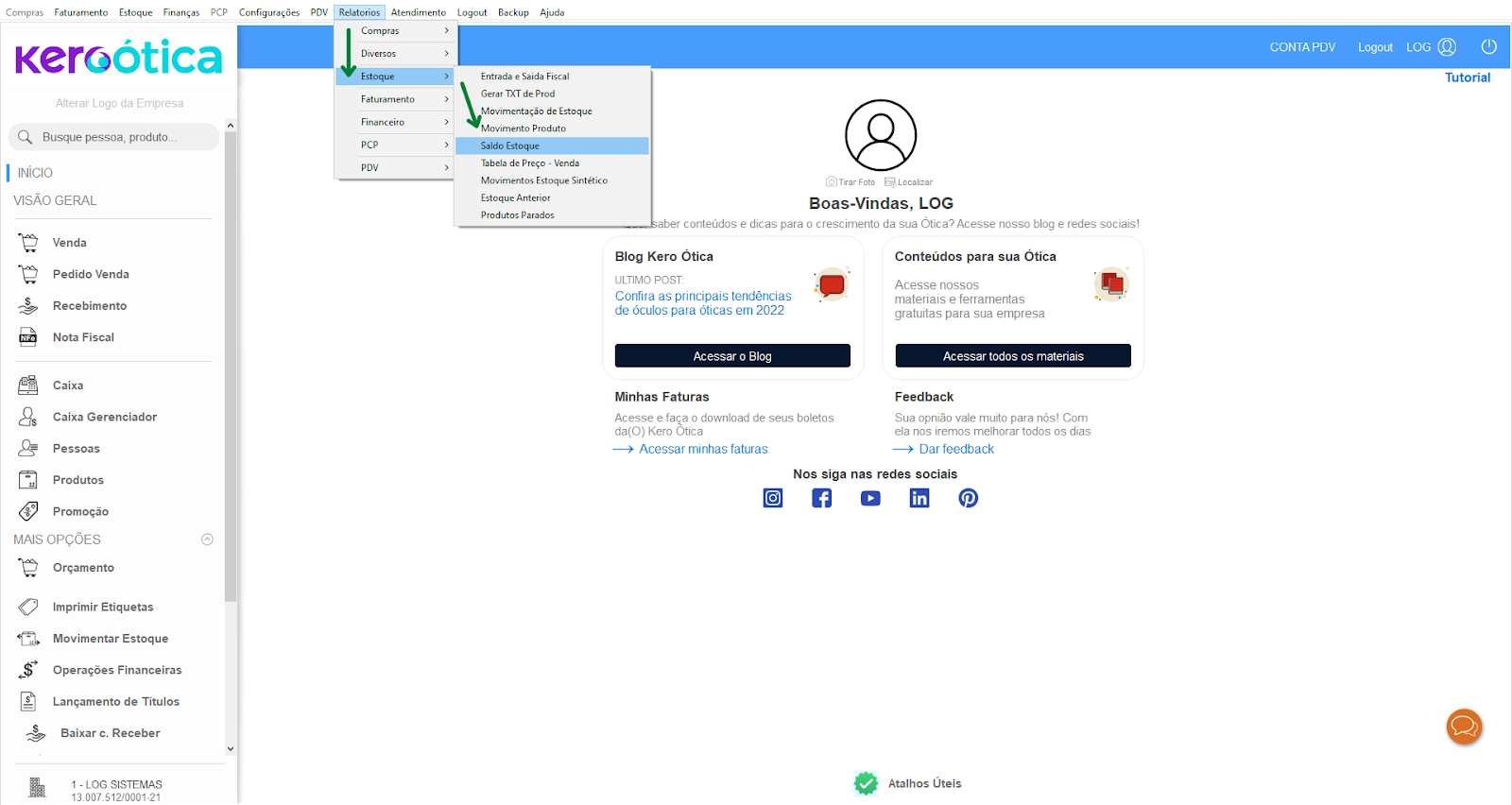Screen dimensions: 1512x805
Task: Open the Atendimento menu bar item
Action: pyautogui.click(x=419, y=12)
